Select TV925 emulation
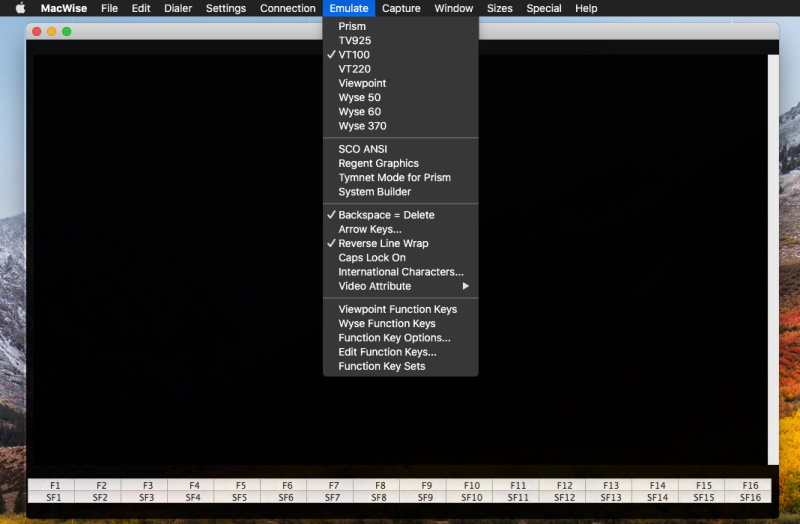Viewport: 800px width, 524px height. point(401,40)
